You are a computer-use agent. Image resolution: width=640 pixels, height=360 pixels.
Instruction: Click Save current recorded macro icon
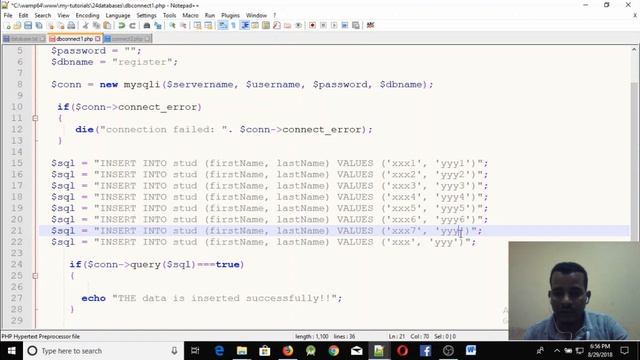[356, 25]
